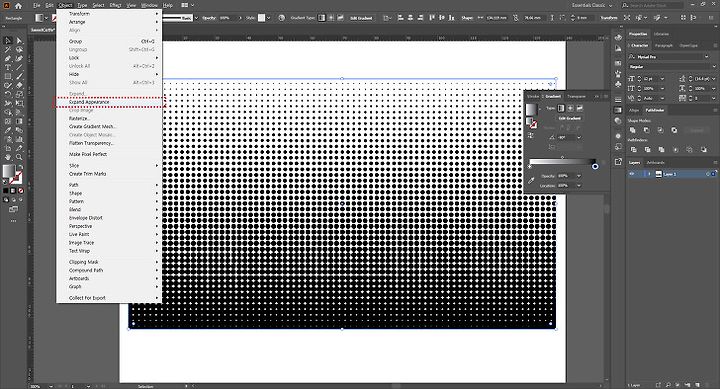Select the Rotate tool
The height and width of the screenshot is (389, 720).
[8, 94]
